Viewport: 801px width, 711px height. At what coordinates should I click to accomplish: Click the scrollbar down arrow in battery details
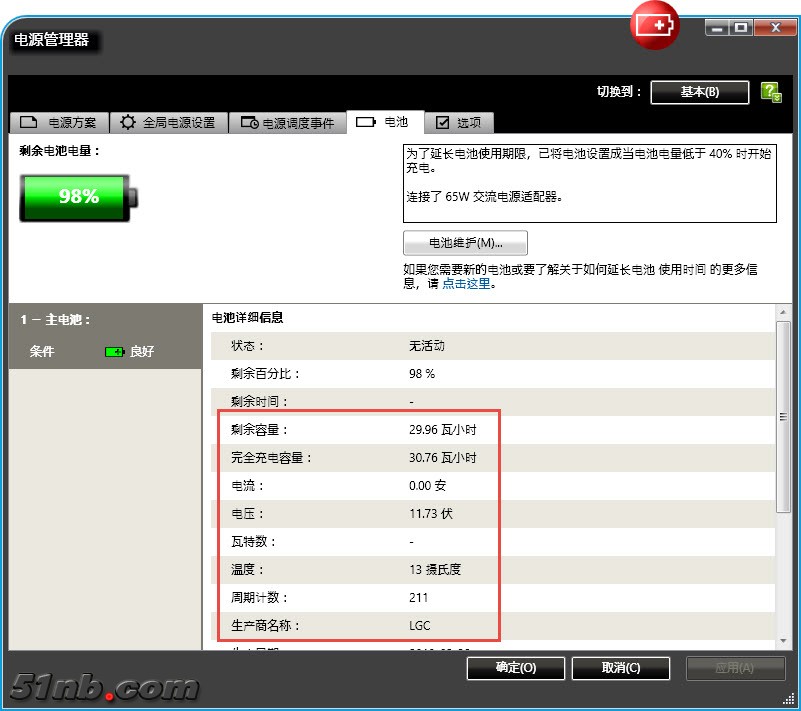(783, 640)
